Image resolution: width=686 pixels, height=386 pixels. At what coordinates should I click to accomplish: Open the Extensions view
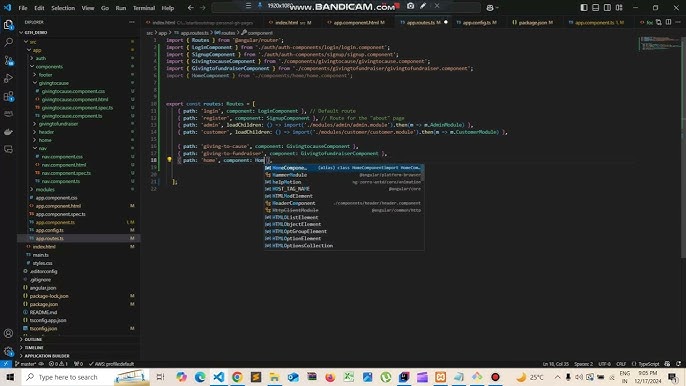click(x=8, y=96)
